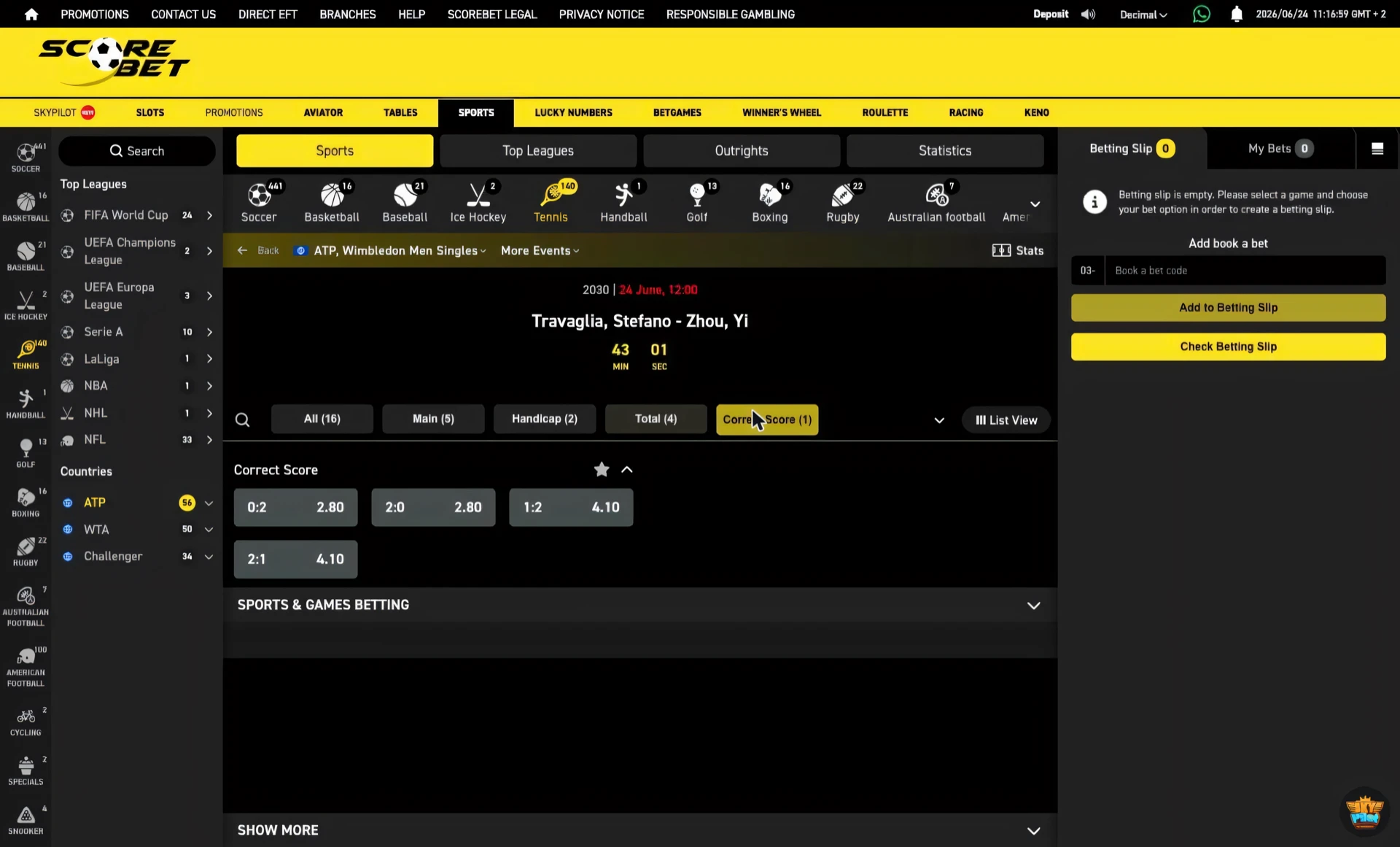1400x847 pixels.
Task: Filter markets by Handicap (2)
Action: click(545, 419)
